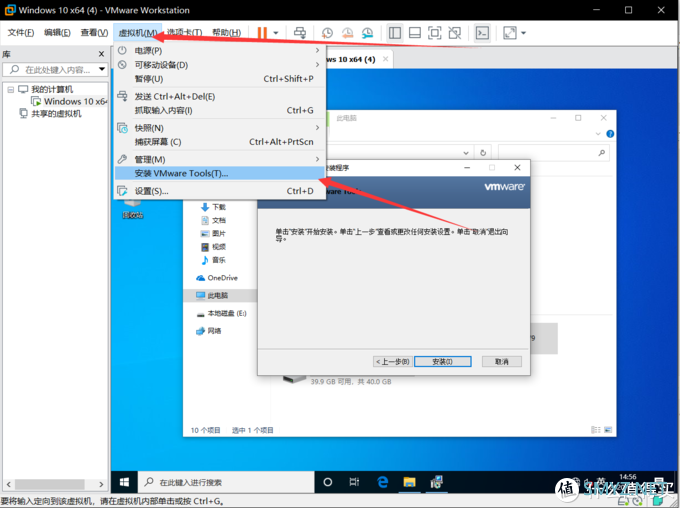Select 抓取输入内容(I) menu entry
Screen dimensions: 680x508
(220, 111)
